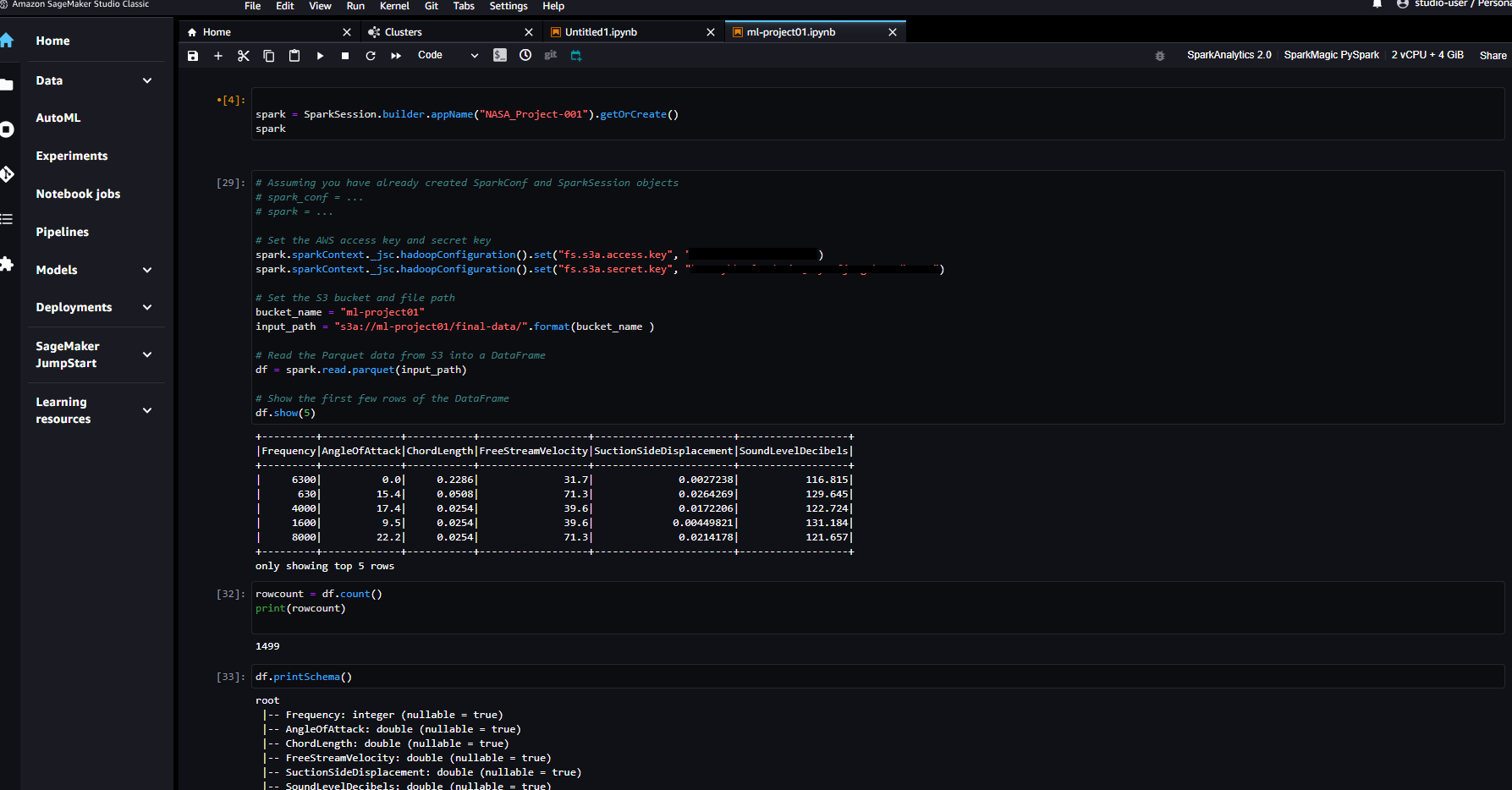Click the git icon in notebook toolbar
The height and width of the screenshot is (790, 1512).
(x=551, y=55)
